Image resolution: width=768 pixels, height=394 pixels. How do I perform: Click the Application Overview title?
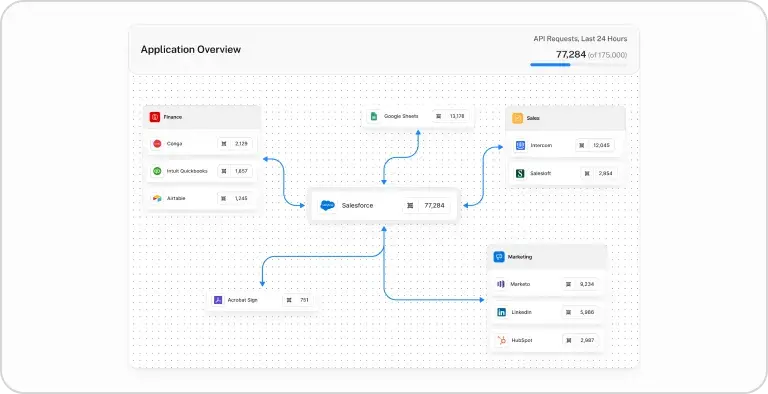click(x=191, y=49)
